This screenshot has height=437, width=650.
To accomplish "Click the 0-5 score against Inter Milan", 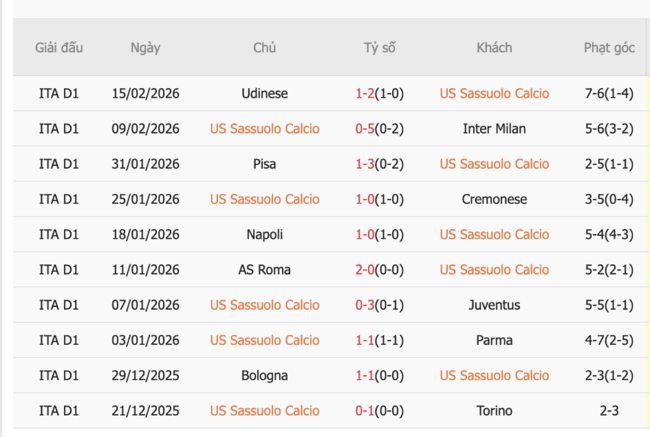I will pos(365,128).
